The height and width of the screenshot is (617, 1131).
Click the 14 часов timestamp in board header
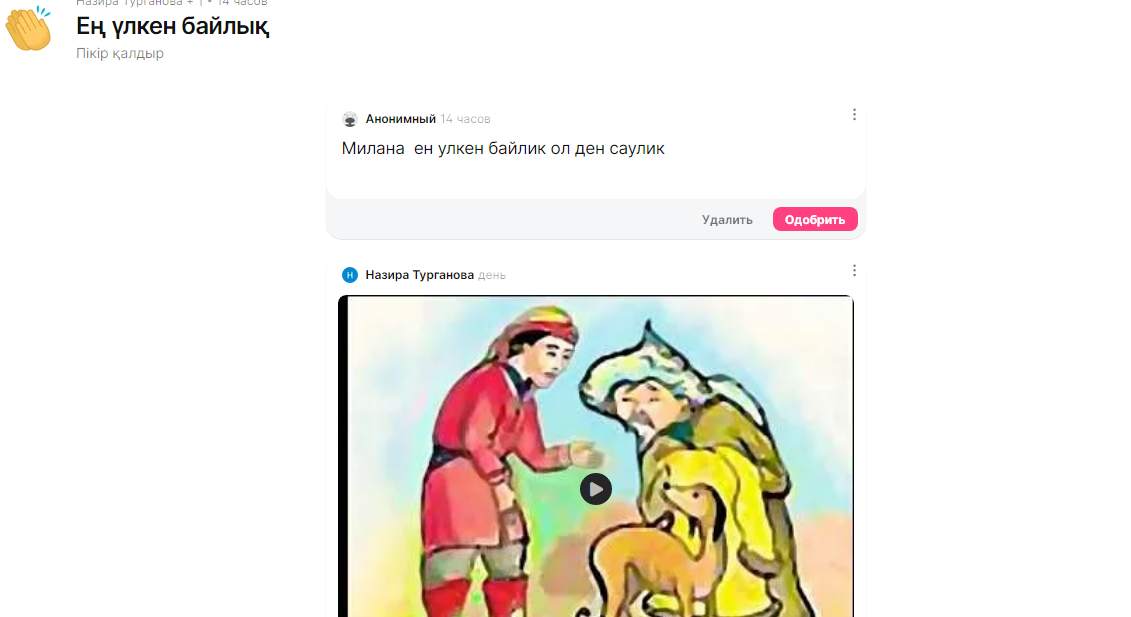click(242, 3)
